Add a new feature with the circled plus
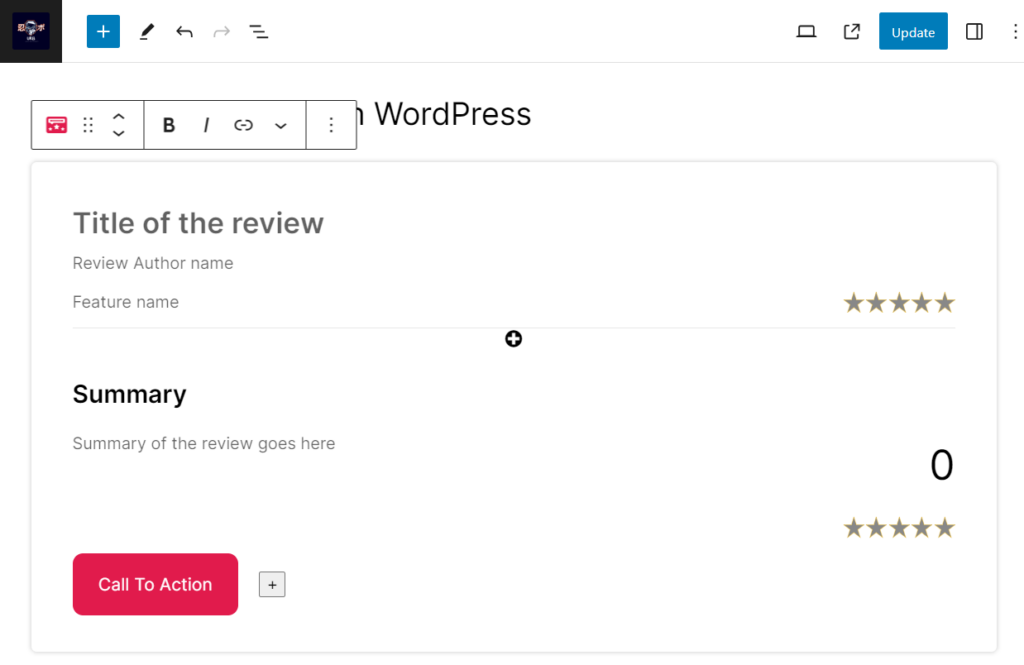The height and width of the screenshot is (665, 1024). pyautogui.click(x=513, y=339)
